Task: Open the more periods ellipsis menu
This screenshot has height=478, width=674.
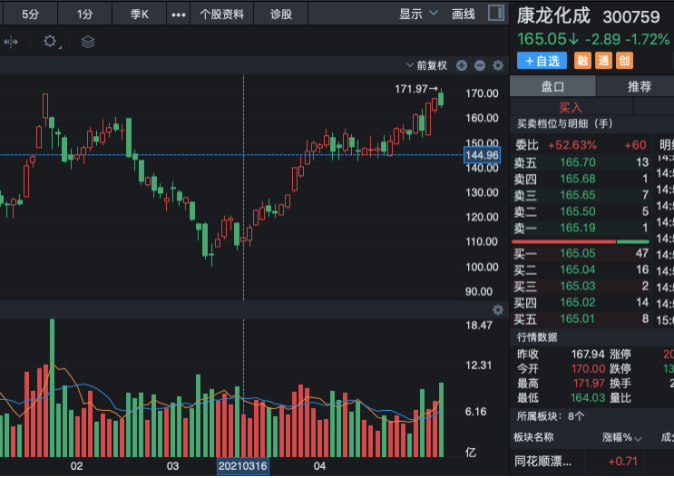Action: tap(178, 14)
